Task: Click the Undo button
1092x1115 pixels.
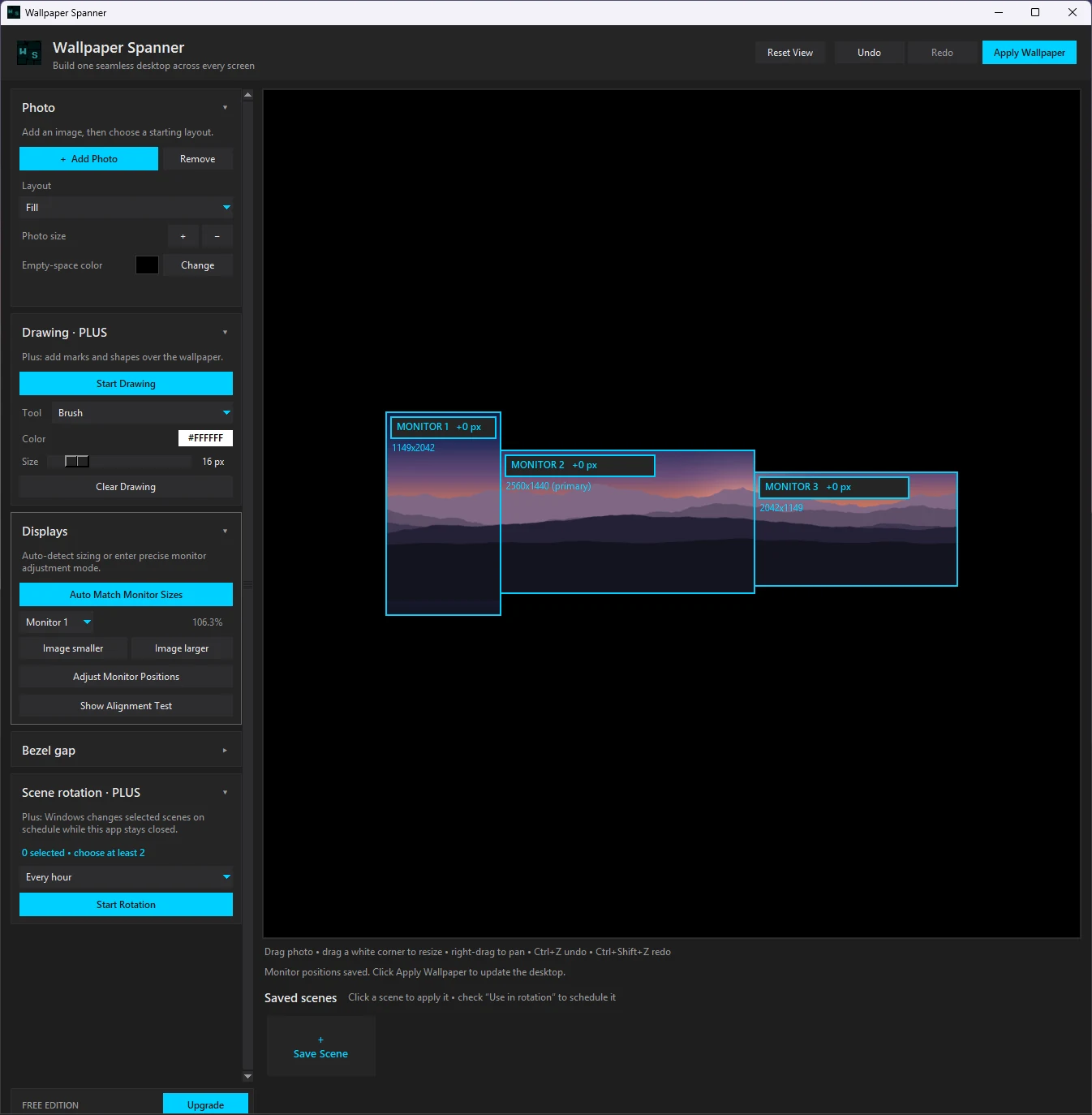Action: pos(869,53)
